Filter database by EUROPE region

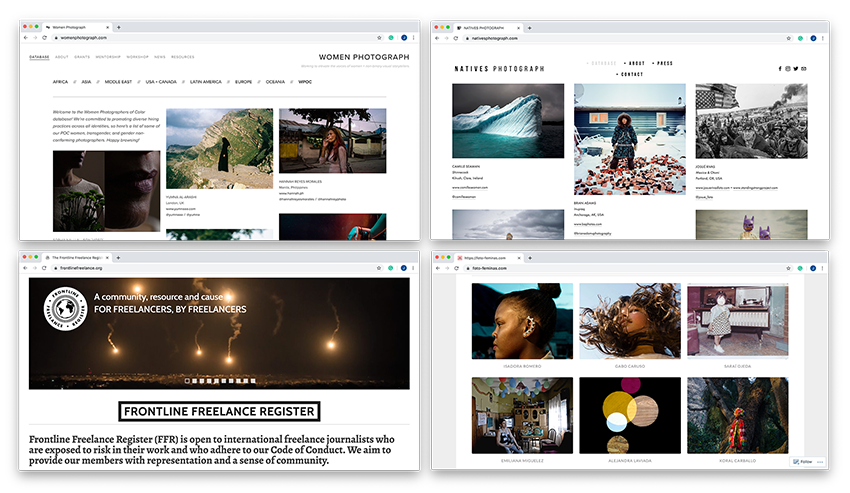click(x=243, y=82)
